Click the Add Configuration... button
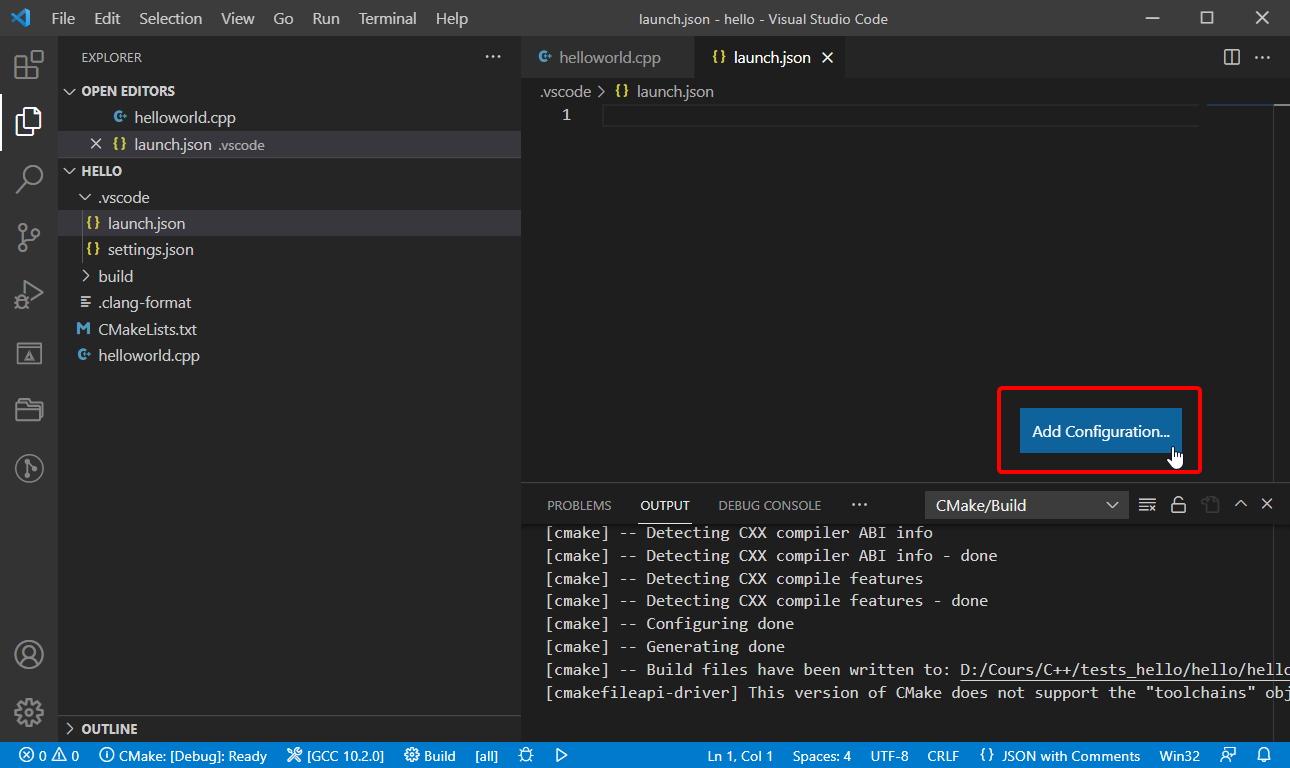The width and height of the screenshot is (1290, 768). pyautogui.click(x=1101, y=431)
